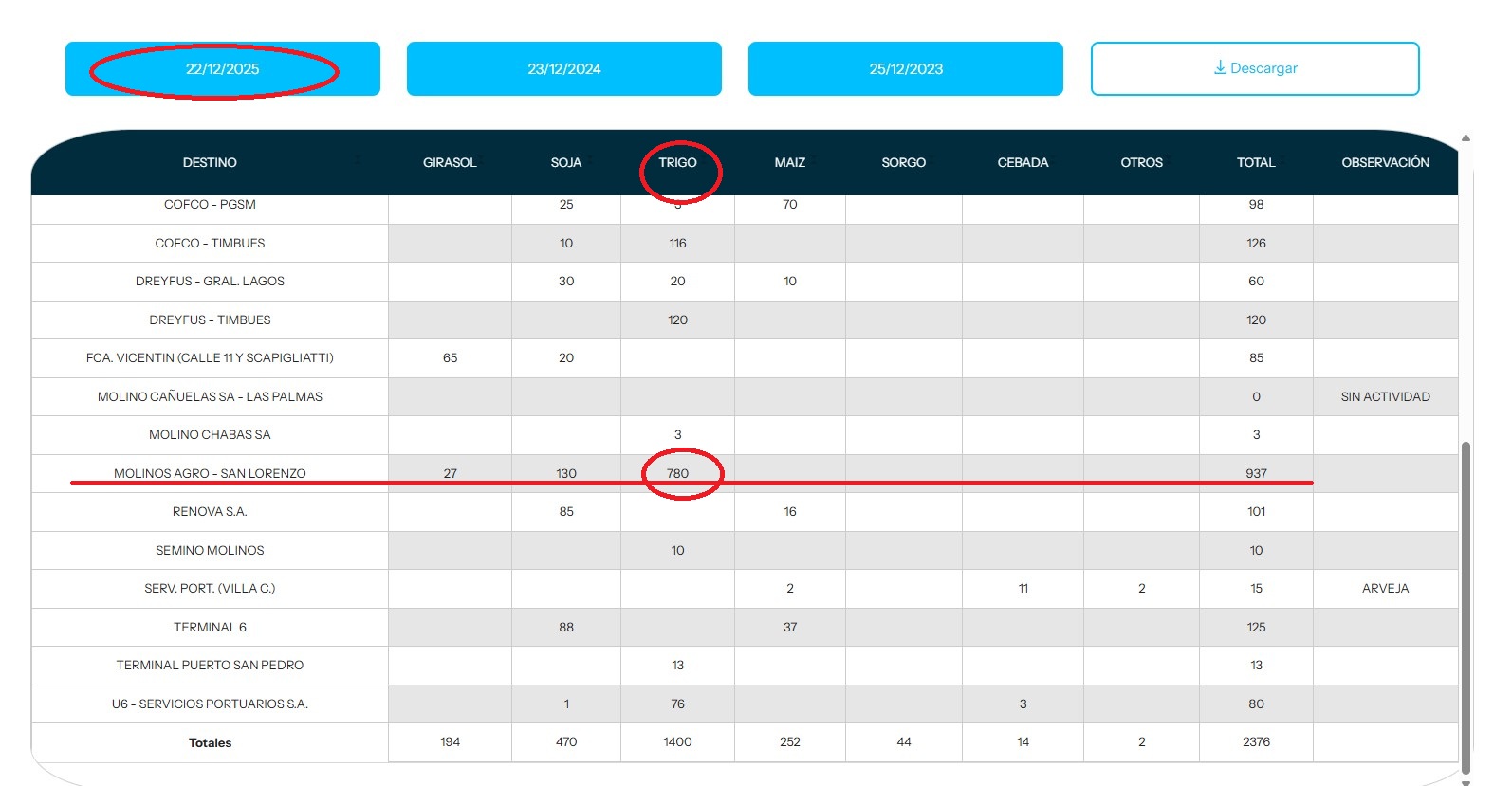This screenshot has width=1512, height=786.
Task: Open the 25/12/2023 date tab
Action: [x=905, y=68]
